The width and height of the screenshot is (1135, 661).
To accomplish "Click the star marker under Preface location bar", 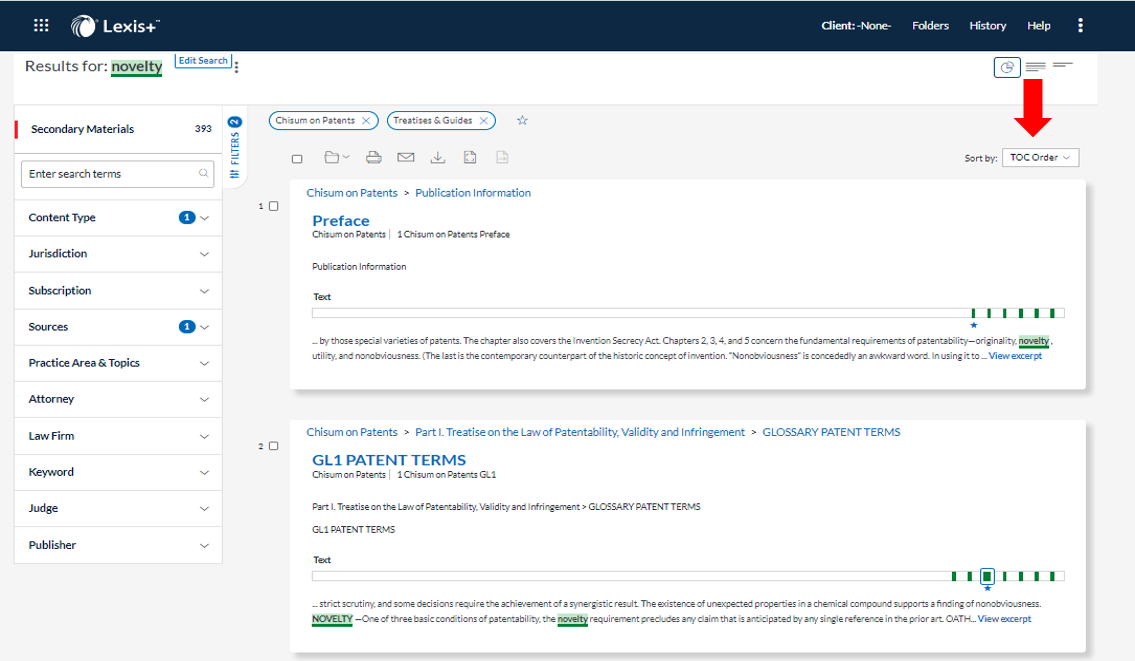I will tap(974, 325).
